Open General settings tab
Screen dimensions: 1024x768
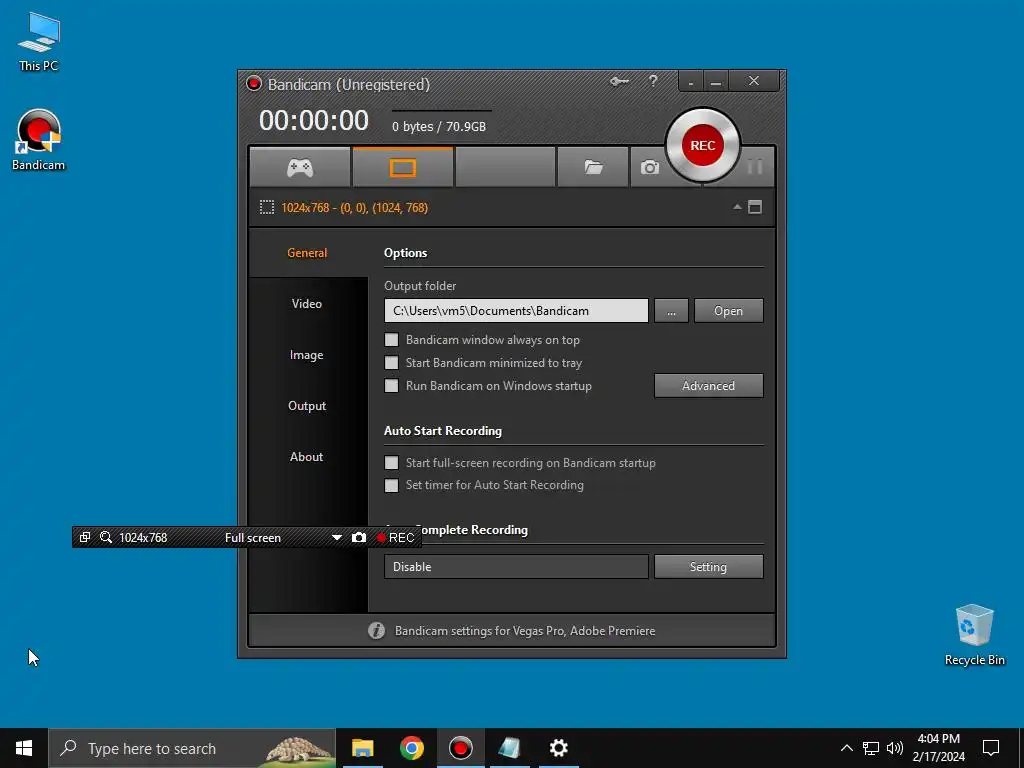click(307, 253)
